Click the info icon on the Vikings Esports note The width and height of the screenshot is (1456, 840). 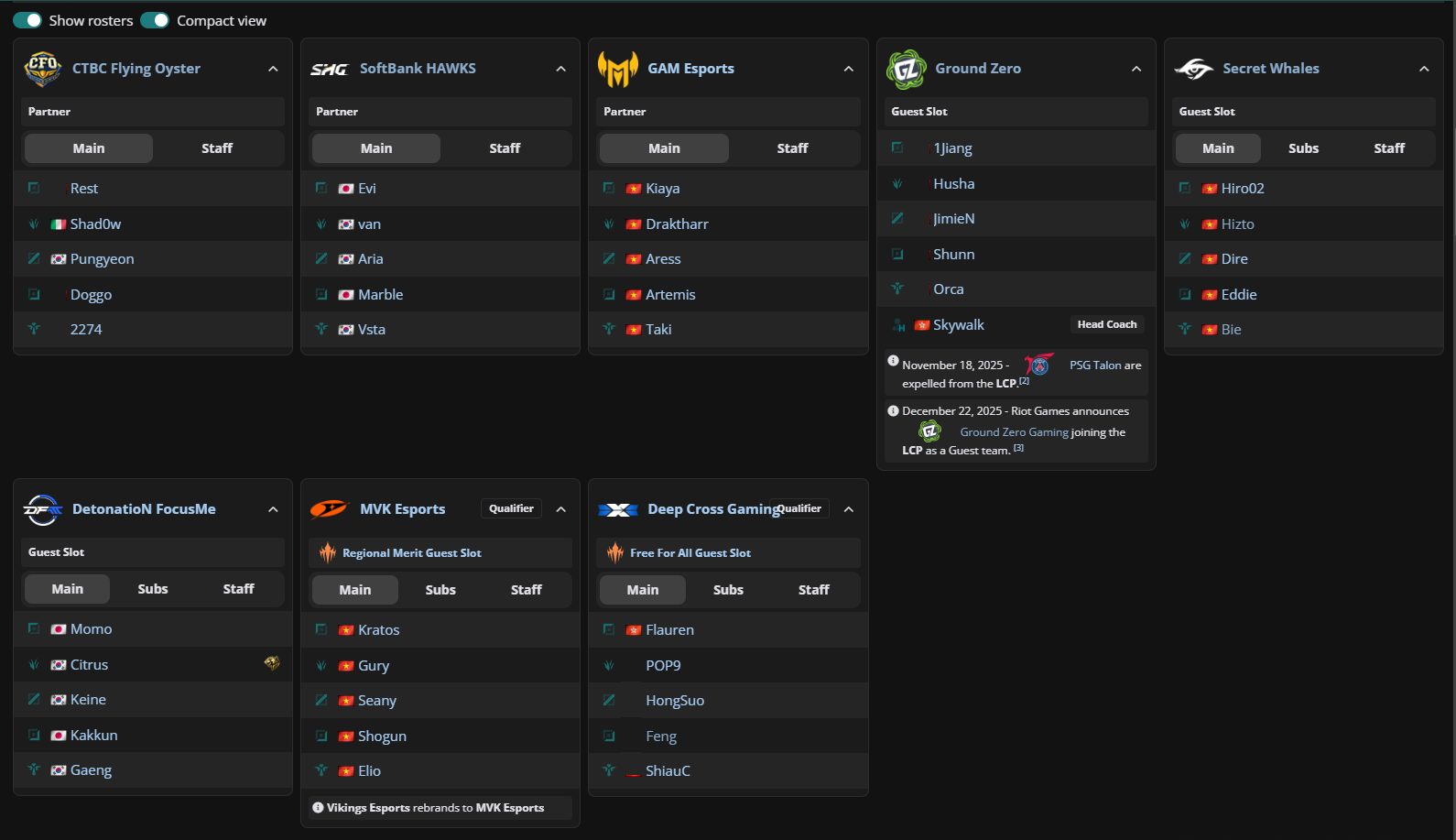click(x=318, y=808)
